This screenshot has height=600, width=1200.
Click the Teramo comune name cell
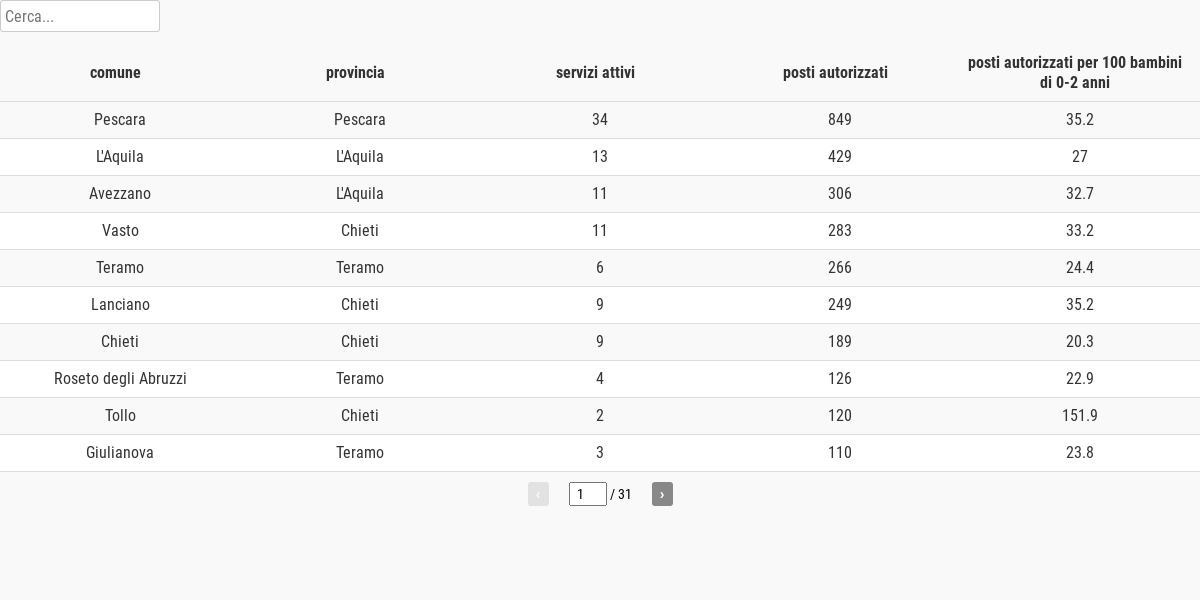click(120, 268)
